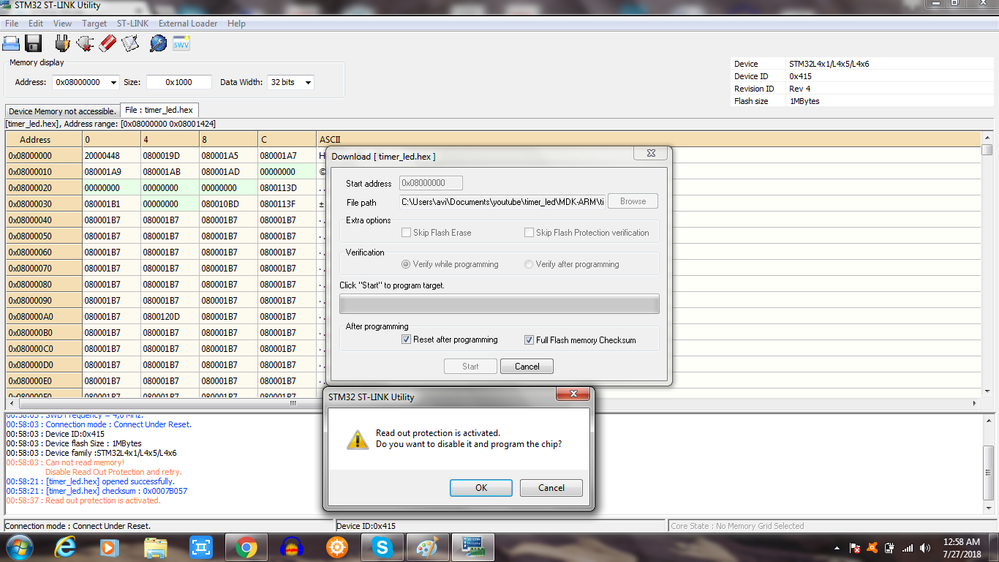Click address row 0x08000040
Screen dimensions: 999x562
(x=44, y=220)
